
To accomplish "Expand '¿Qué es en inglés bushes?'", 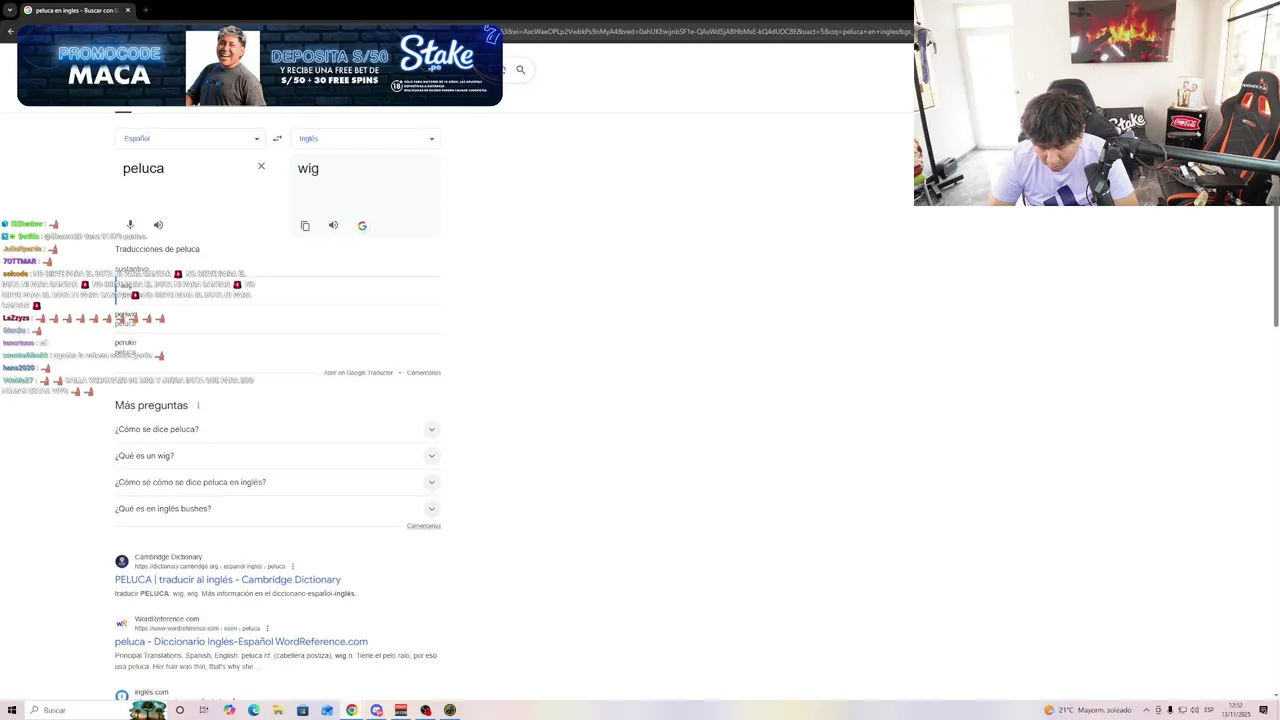I will pyautogui.click(x=277, y=509).
